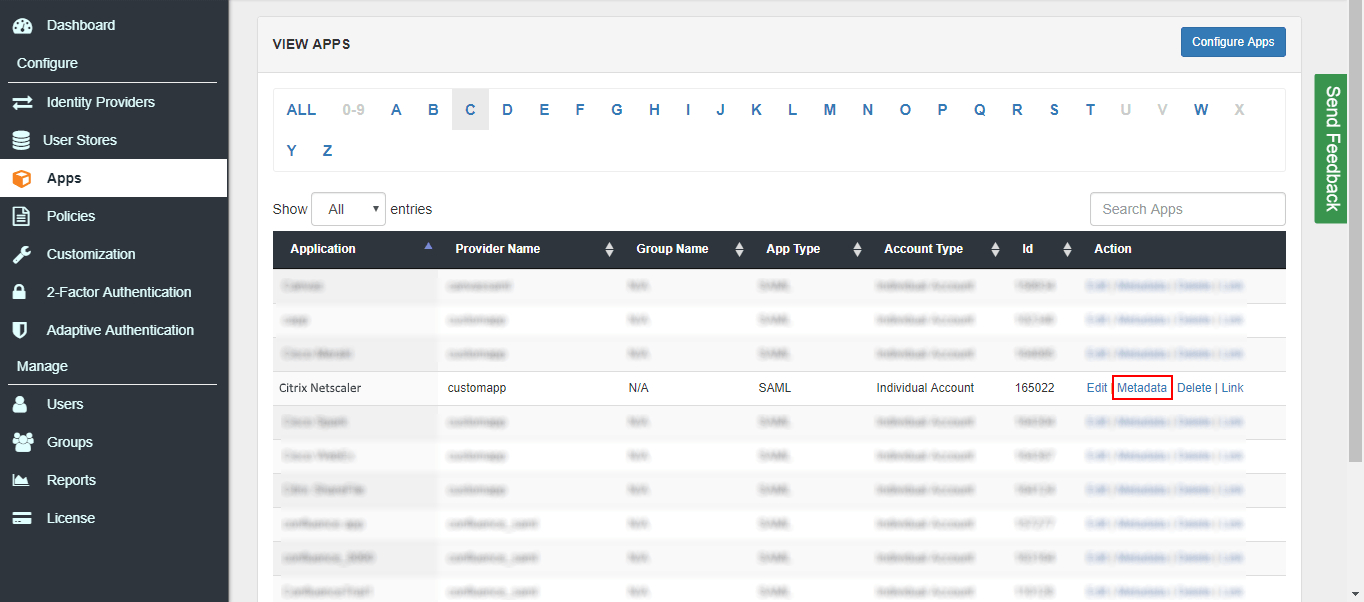
Task: Open Groups using the people icon
Action: coord(23,442)
